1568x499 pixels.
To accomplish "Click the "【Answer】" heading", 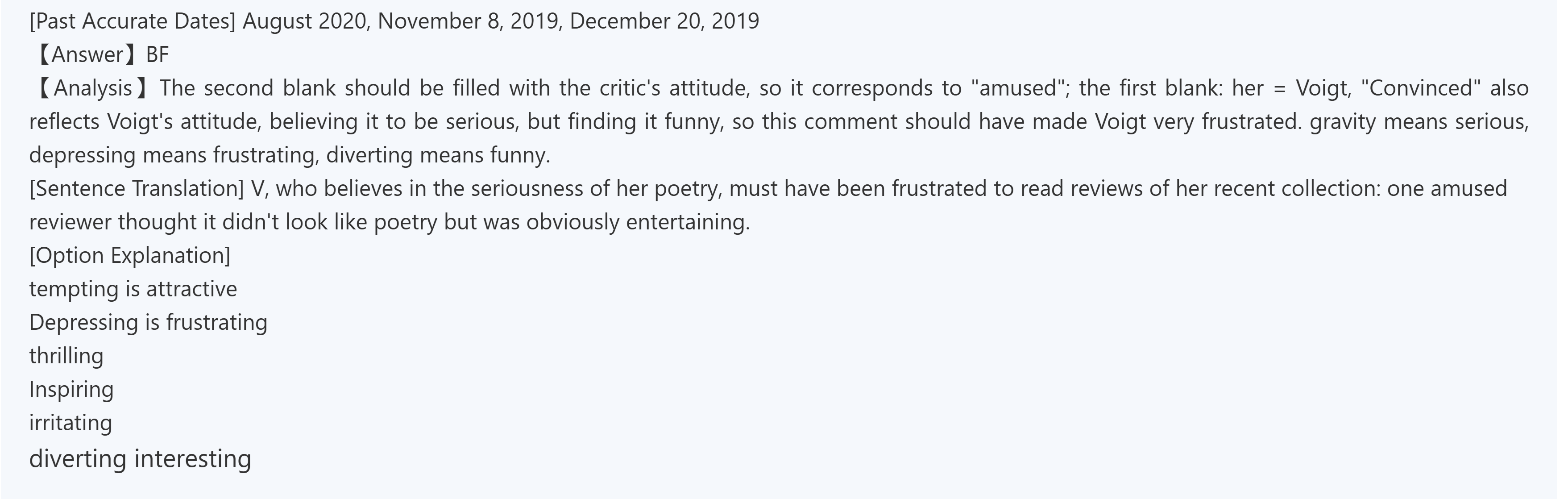I will [85, 55].
